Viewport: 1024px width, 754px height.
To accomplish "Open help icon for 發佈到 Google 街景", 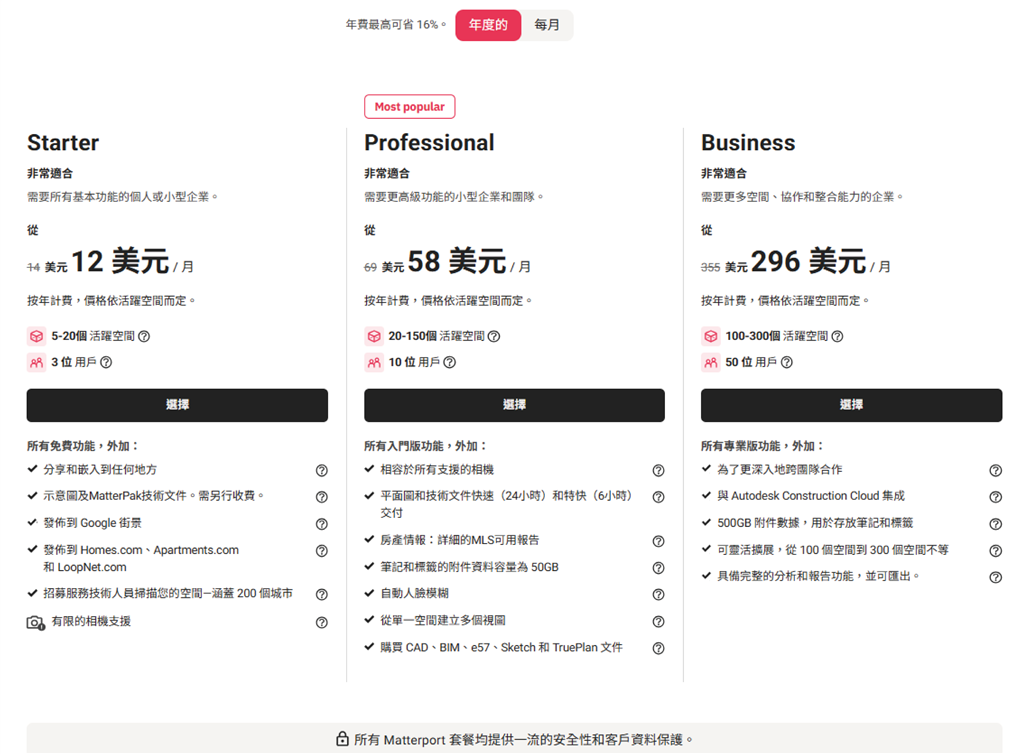I will pos(322,524).
